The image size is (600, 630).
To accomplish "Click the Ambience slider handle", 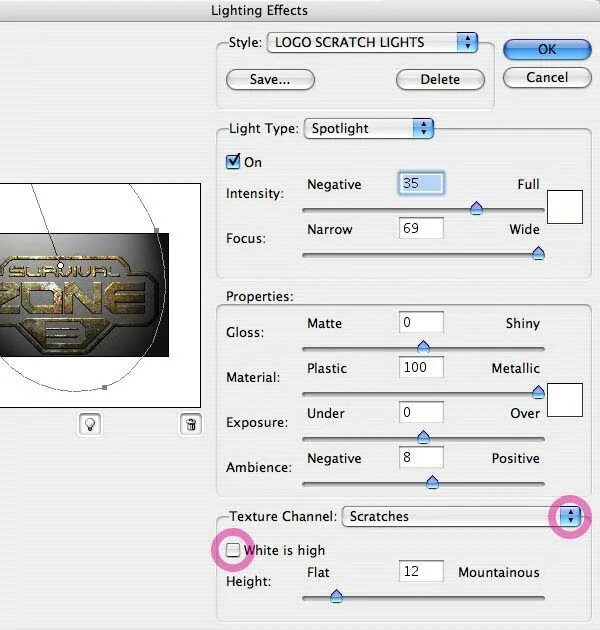I will 432,482.
